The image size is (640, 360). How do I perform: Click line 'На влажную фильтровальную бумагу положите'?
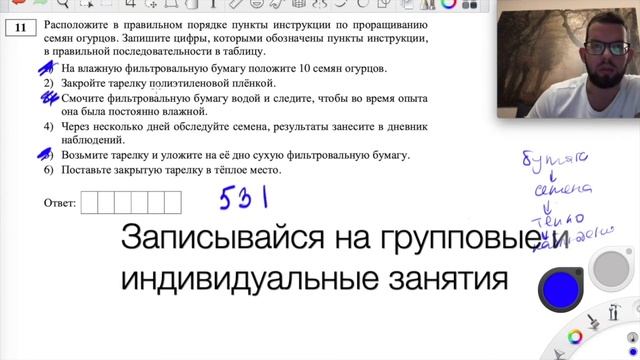pyautogui.click(x=224, y=68)
